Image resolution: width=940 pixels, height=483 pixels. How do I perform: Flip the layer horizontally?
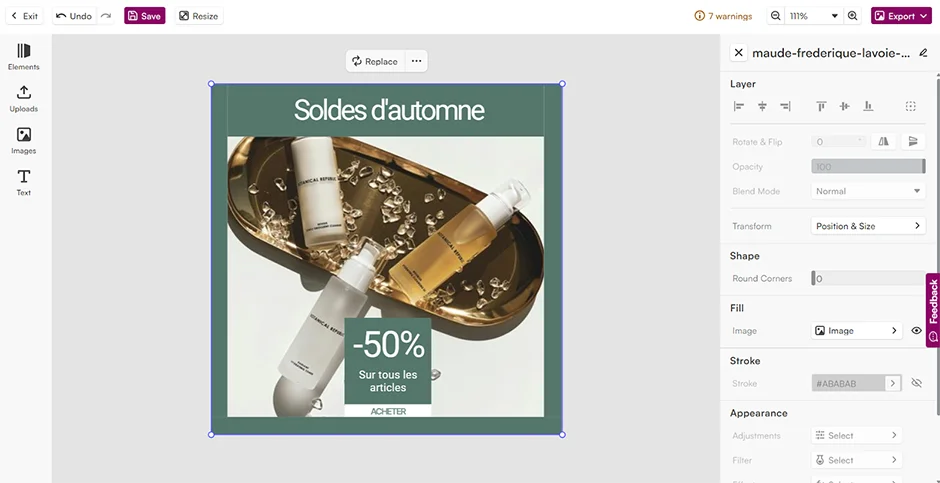(x=883, y=142)
